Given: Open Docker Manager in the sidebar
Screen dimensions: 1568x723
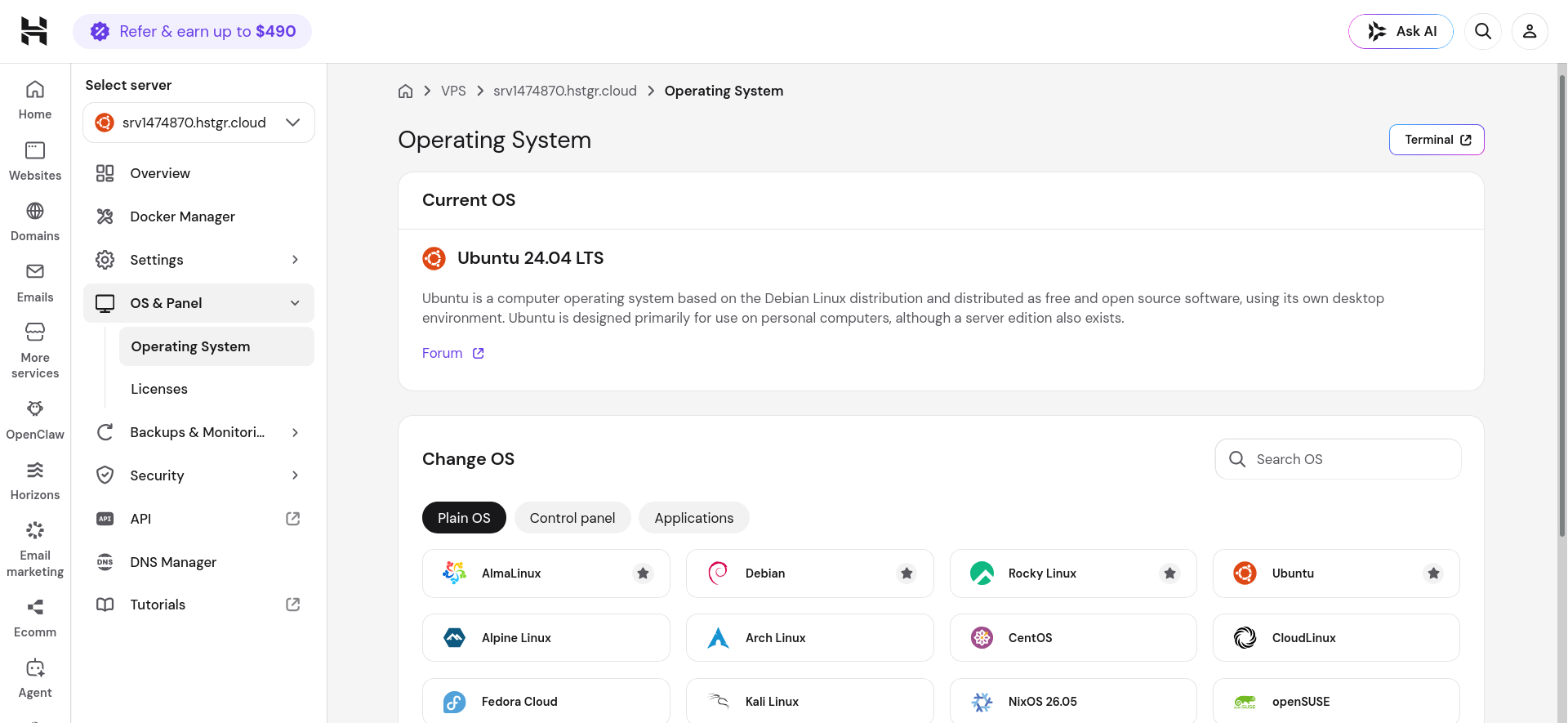Looking at the screenshot, I should pyautogui.click(x=198, y=216).
